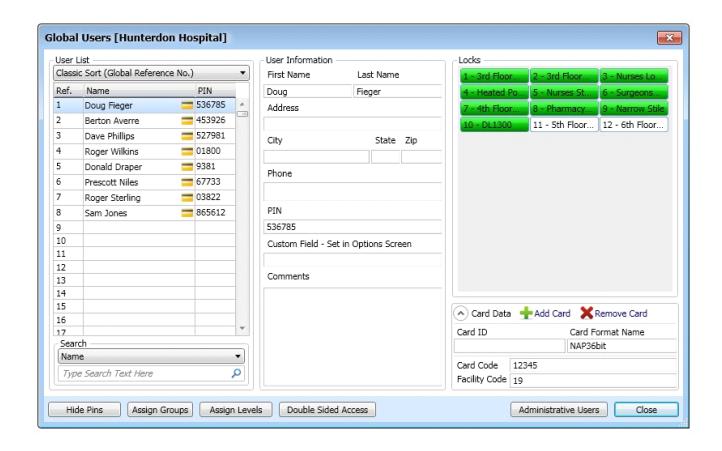The width and height of the screenshot is (722, 451).
Task: Enable lock 12 - 6th Floor
Action: (634, 125)
